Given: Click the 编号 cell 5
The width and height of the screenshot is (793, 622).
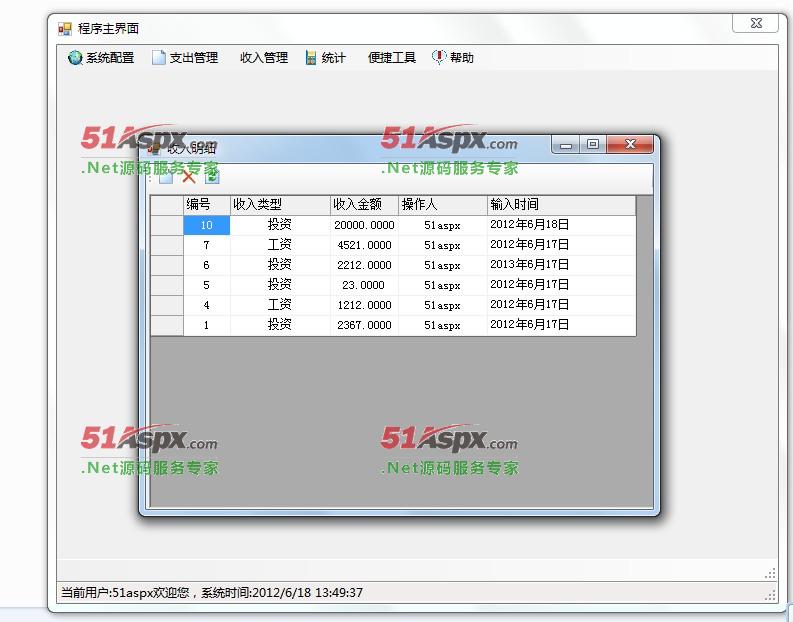Looking at the screenshot, I should (x=206, y=285).
